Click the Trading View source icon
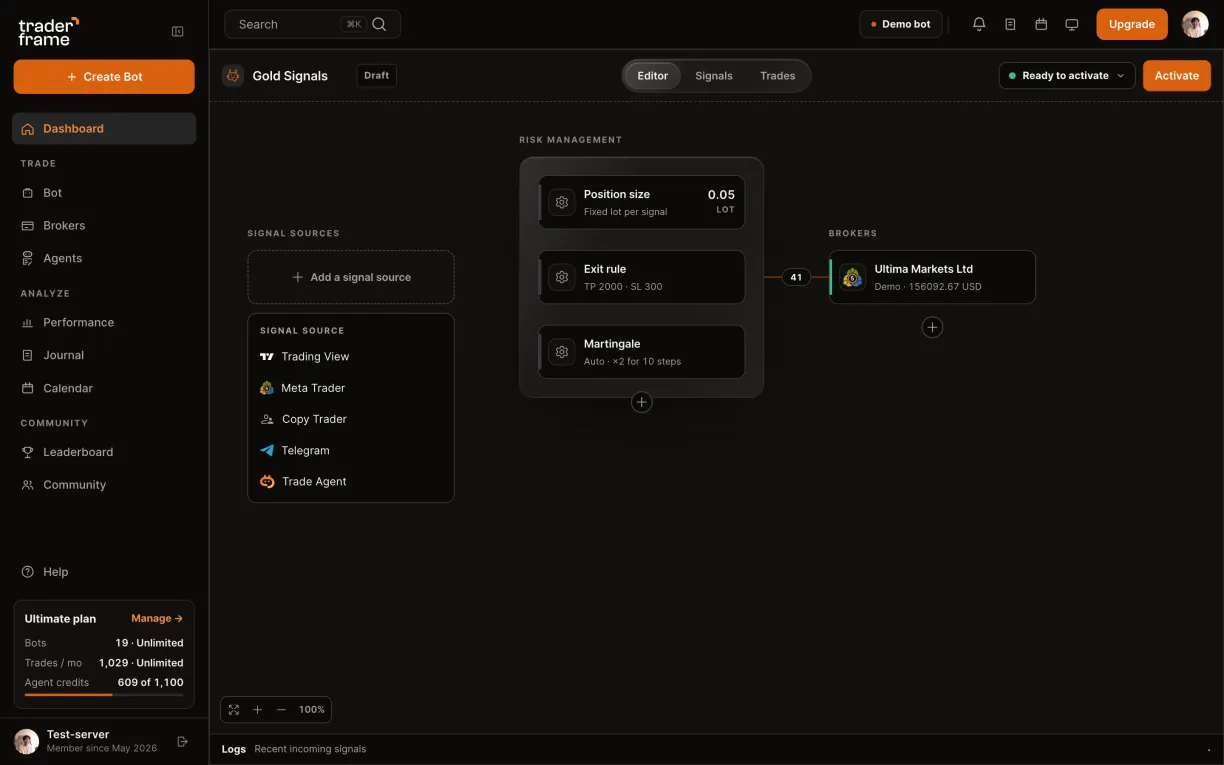This screenshot has height=765, width=1224. (x=267, y=357)
